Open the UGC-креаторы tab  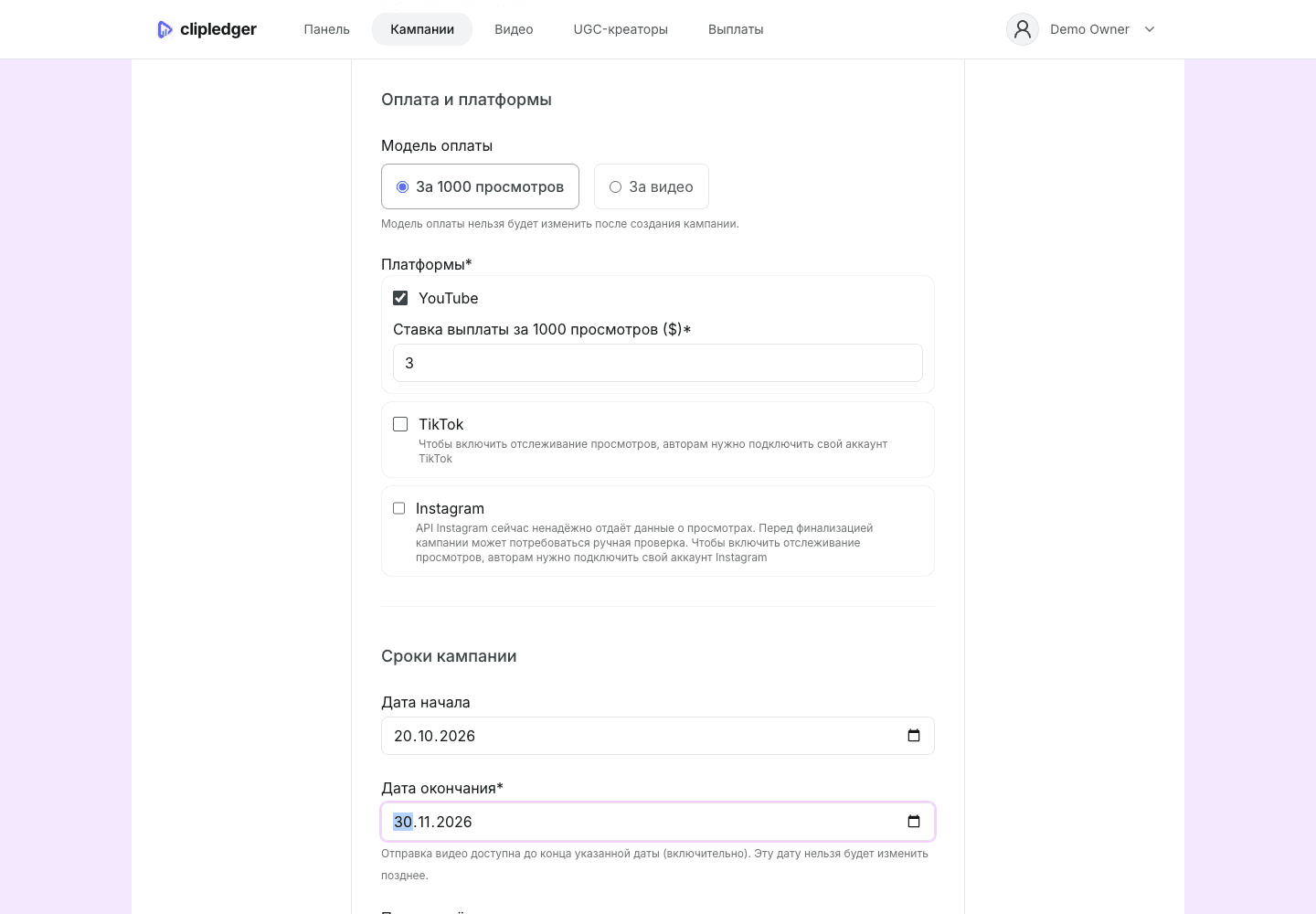tap(621, 29)
